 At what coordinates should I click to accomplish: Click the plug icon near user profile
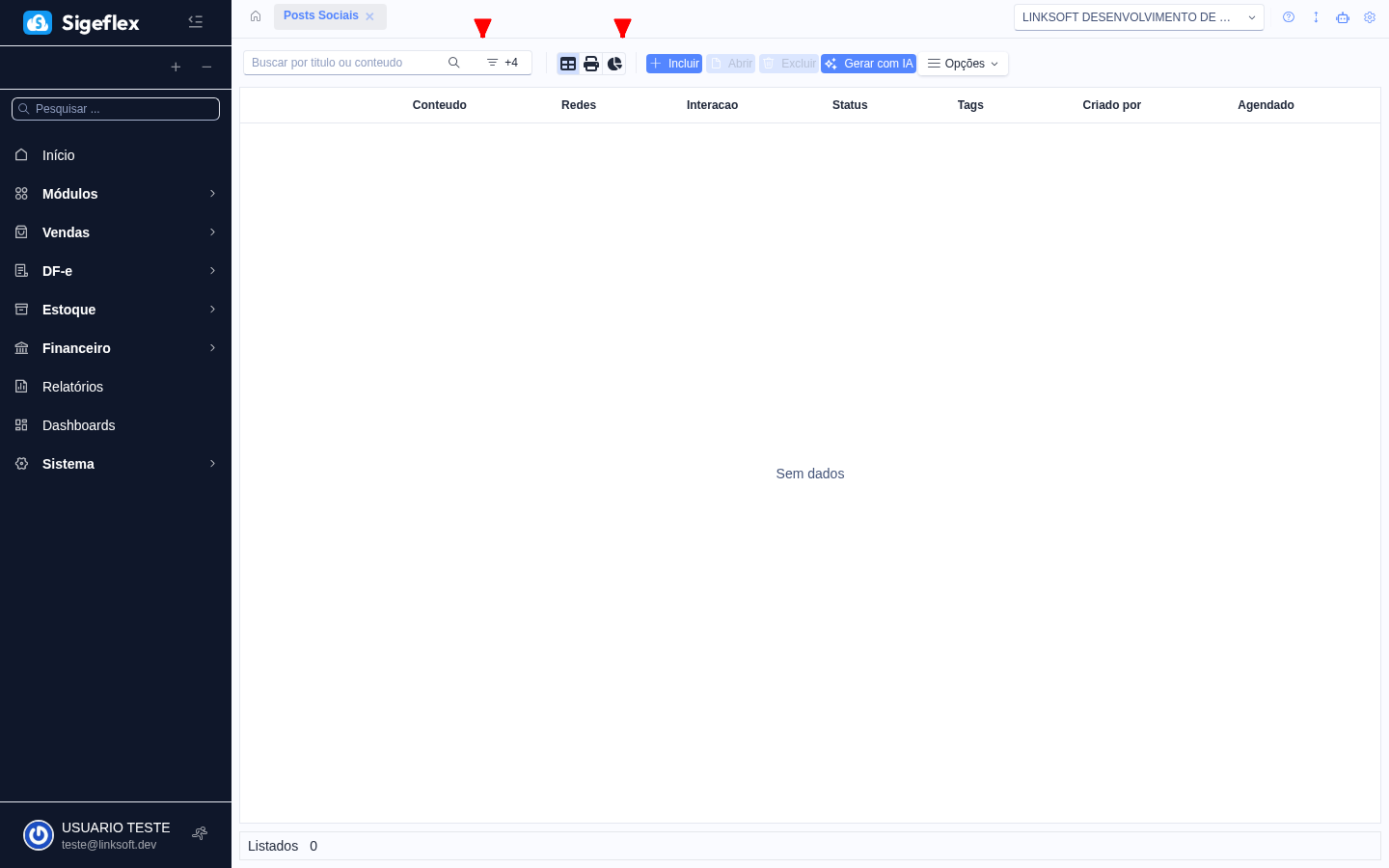[200, 832]
